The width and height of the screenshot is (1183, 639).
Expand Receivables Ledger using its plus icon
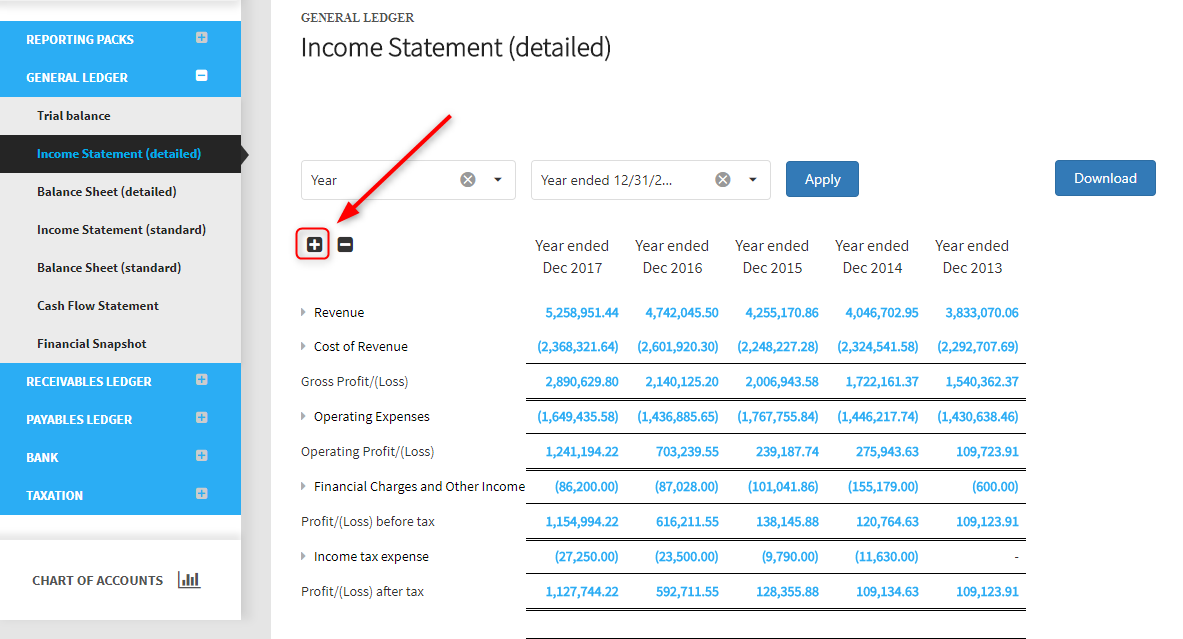(201, 379)
